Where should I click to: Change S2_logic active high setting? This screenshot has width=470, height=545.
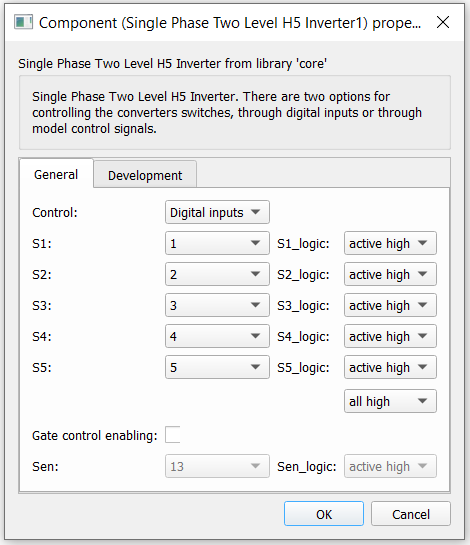click(390, 274)
